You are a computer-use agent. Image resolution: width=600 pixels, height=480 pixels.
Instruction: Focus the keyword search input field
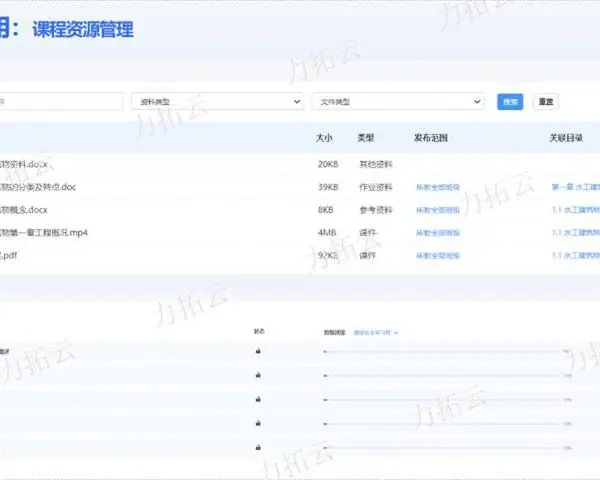60,101
